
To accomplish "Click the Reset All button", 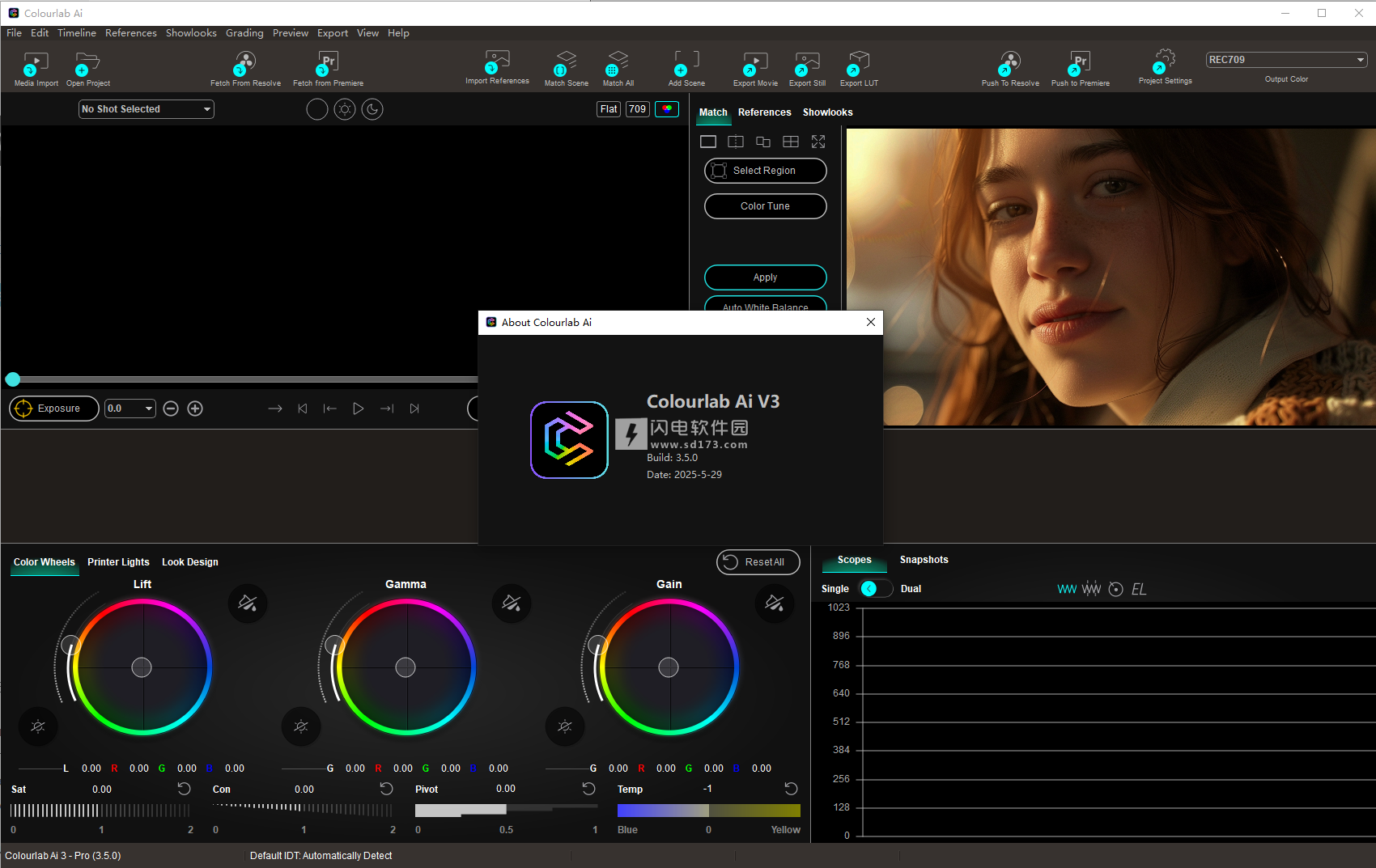I will (758, 562).
